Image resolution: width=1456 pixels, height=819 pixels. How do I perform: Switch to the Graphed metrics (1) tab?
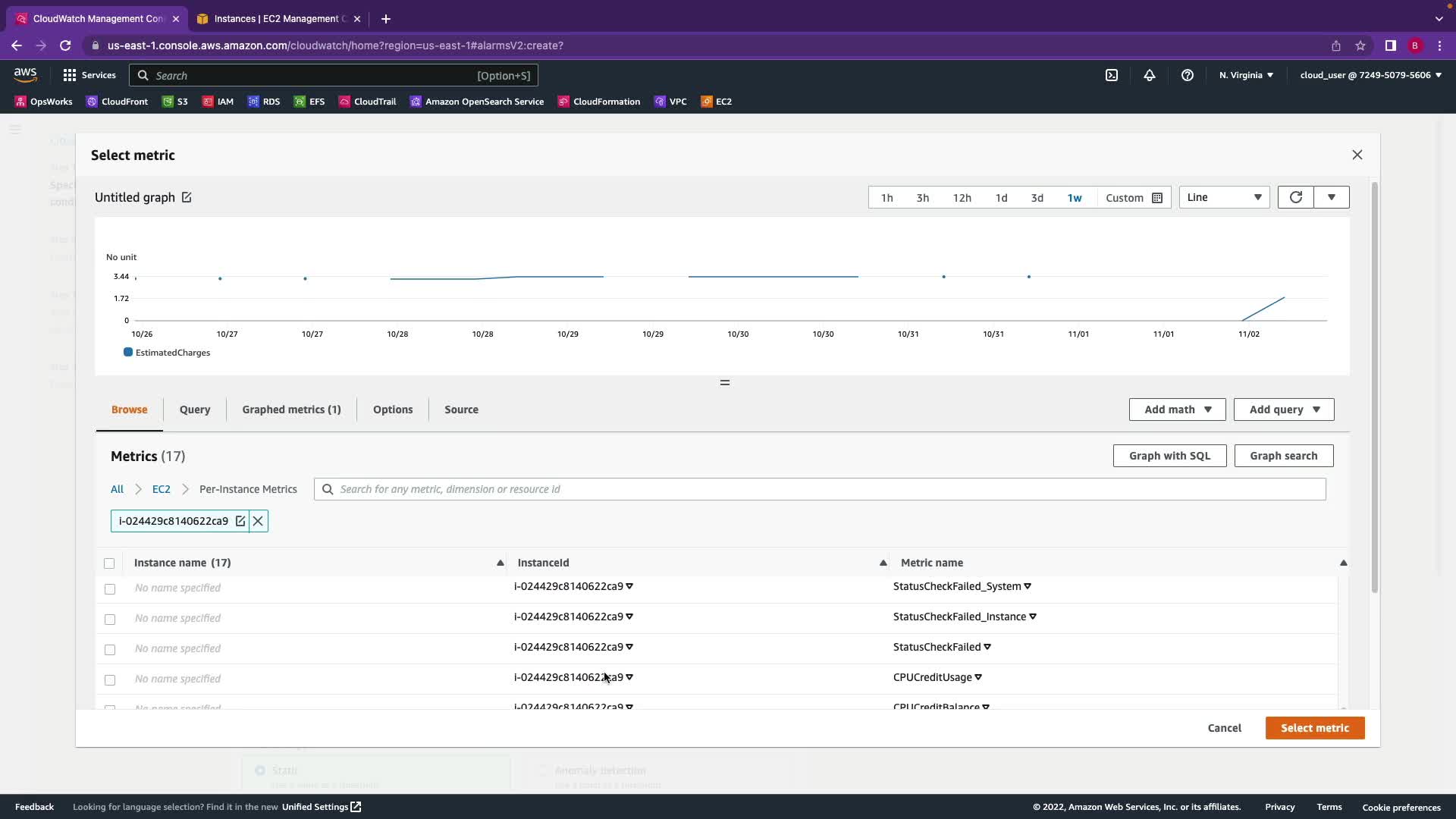(x=291, y=409)
